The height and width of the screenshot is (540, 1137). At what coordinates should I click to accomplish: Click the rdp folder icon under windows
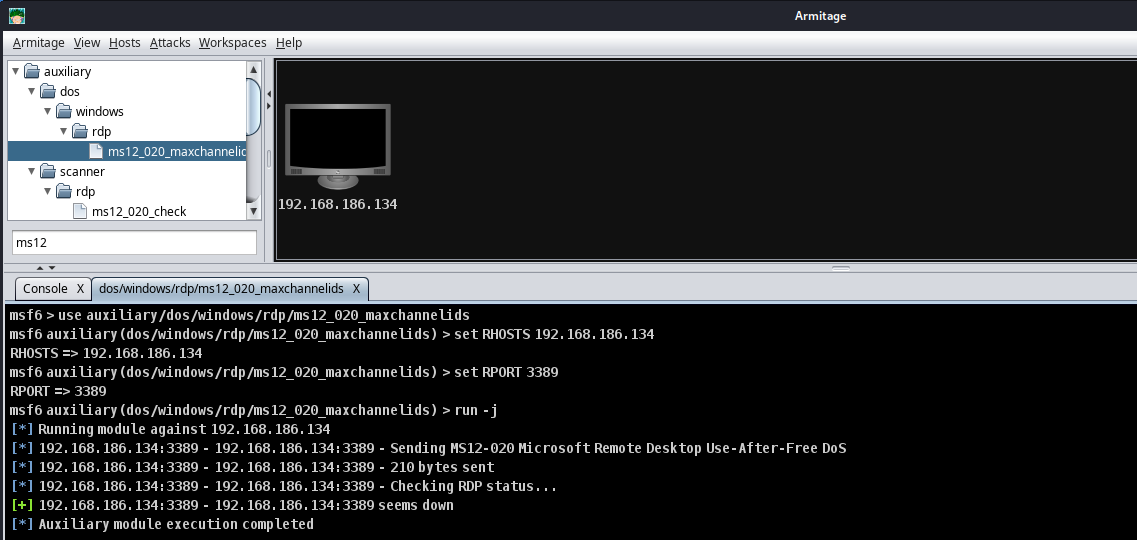tap(80, 131)
